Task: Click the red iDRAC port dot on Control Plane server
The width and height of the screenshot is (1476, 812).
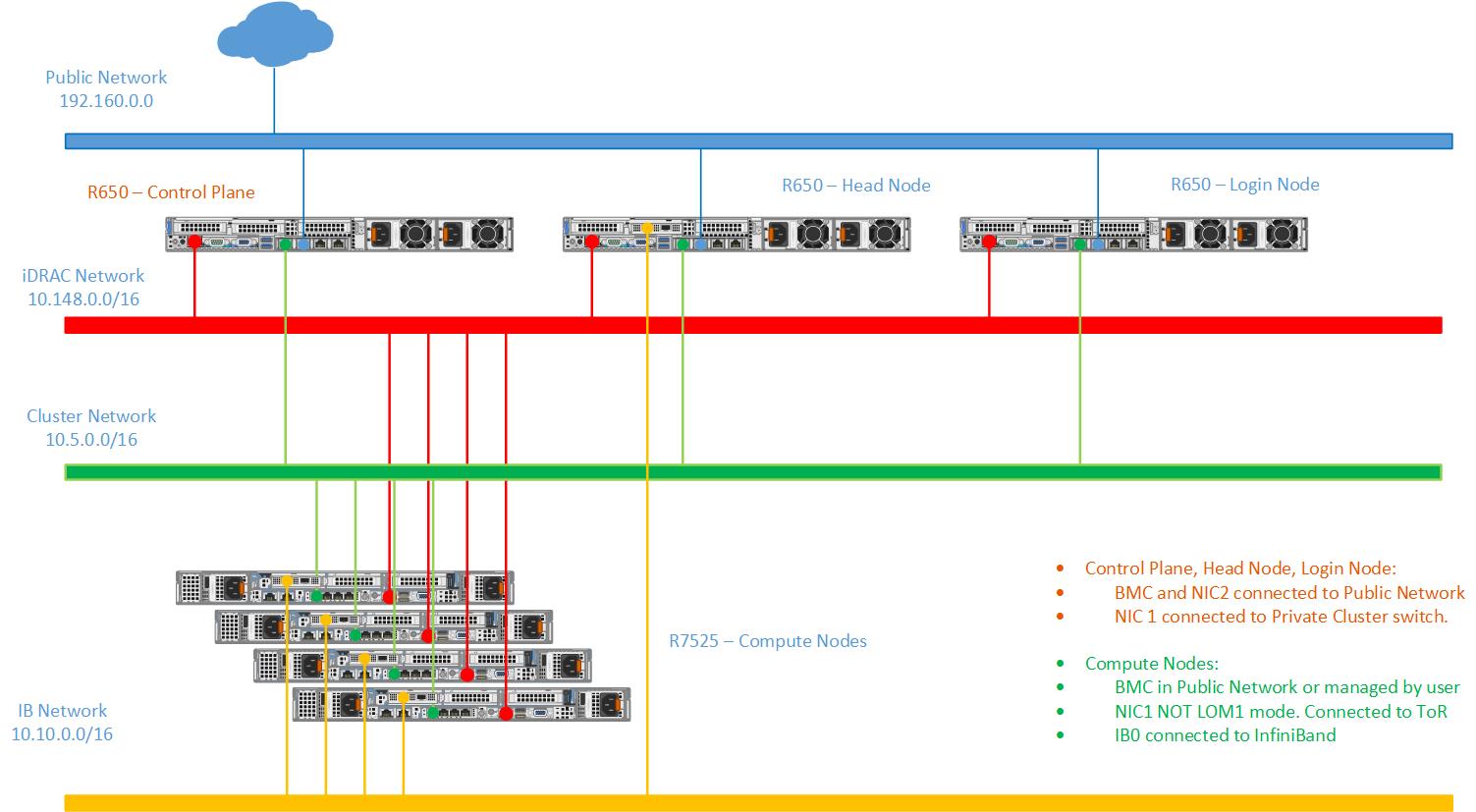Action: [x=194, y=242]
